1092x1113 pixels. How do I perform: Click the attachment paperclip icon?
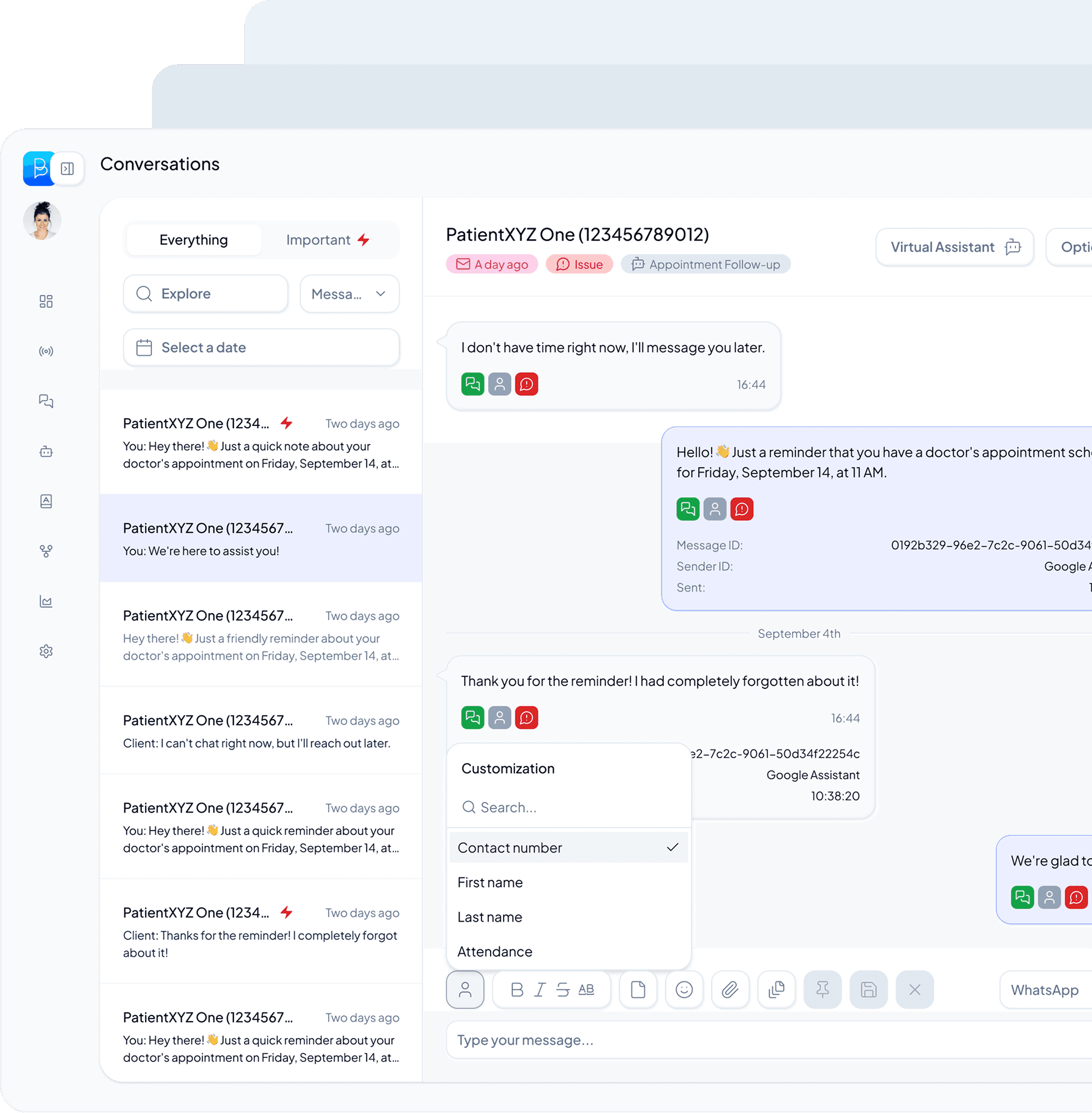click(x=730, y=990)
